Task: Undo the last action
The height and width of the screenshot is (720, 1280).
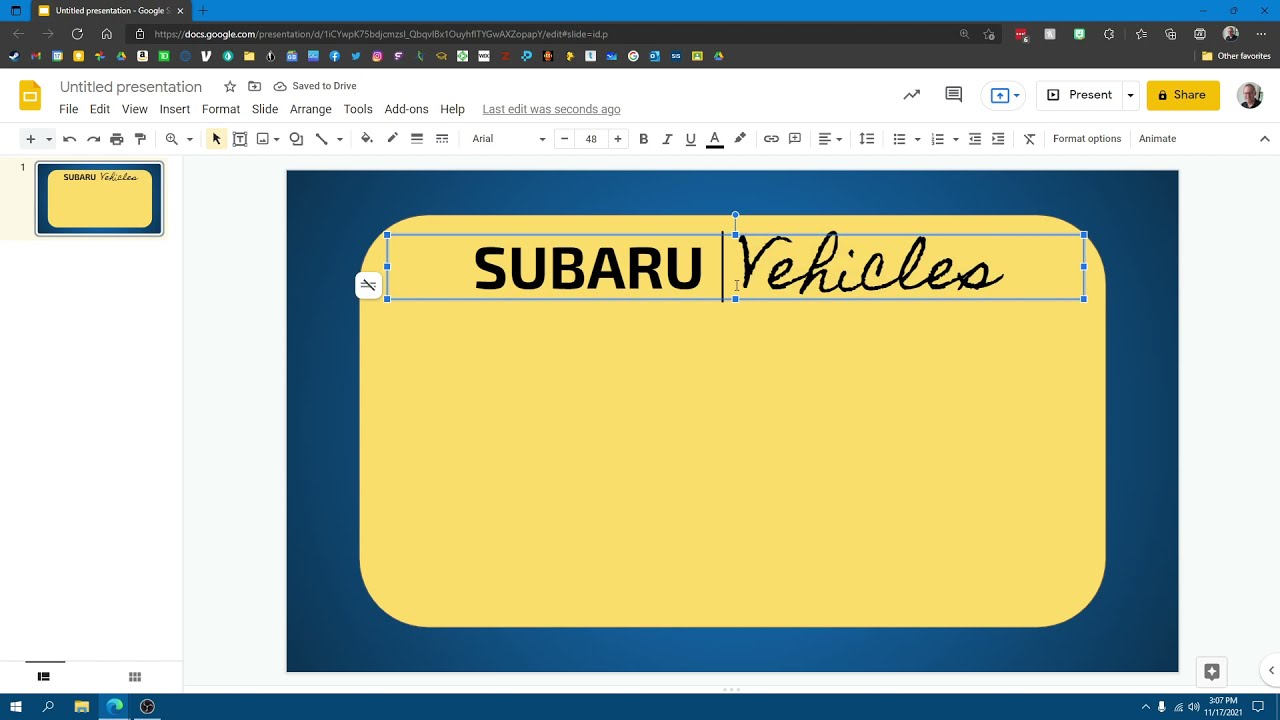Action: click(69, 139)
